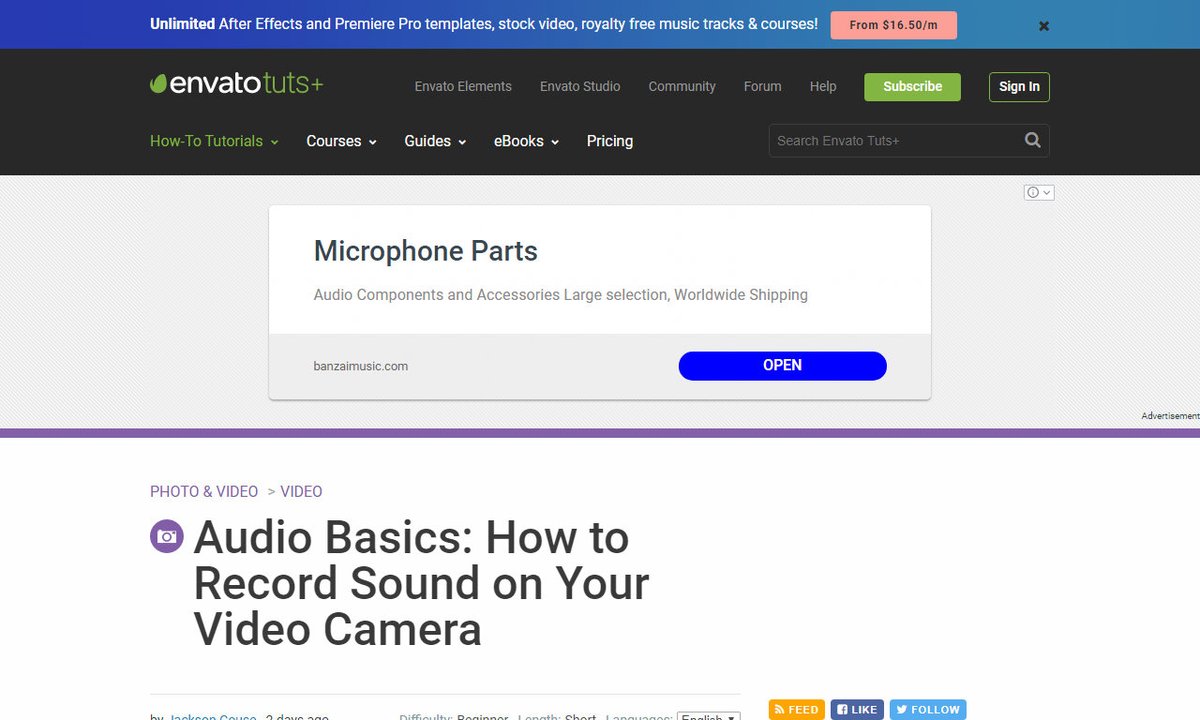Click the ad info circle icon

(1032, 191)
